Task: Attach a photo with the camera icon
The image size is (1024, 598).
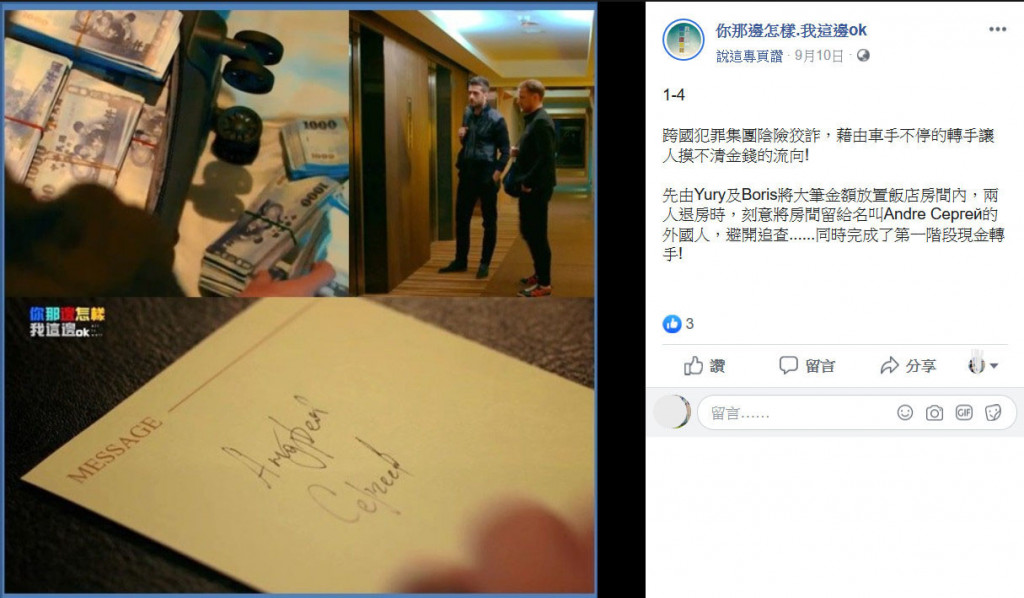Action: coord(935,413)
